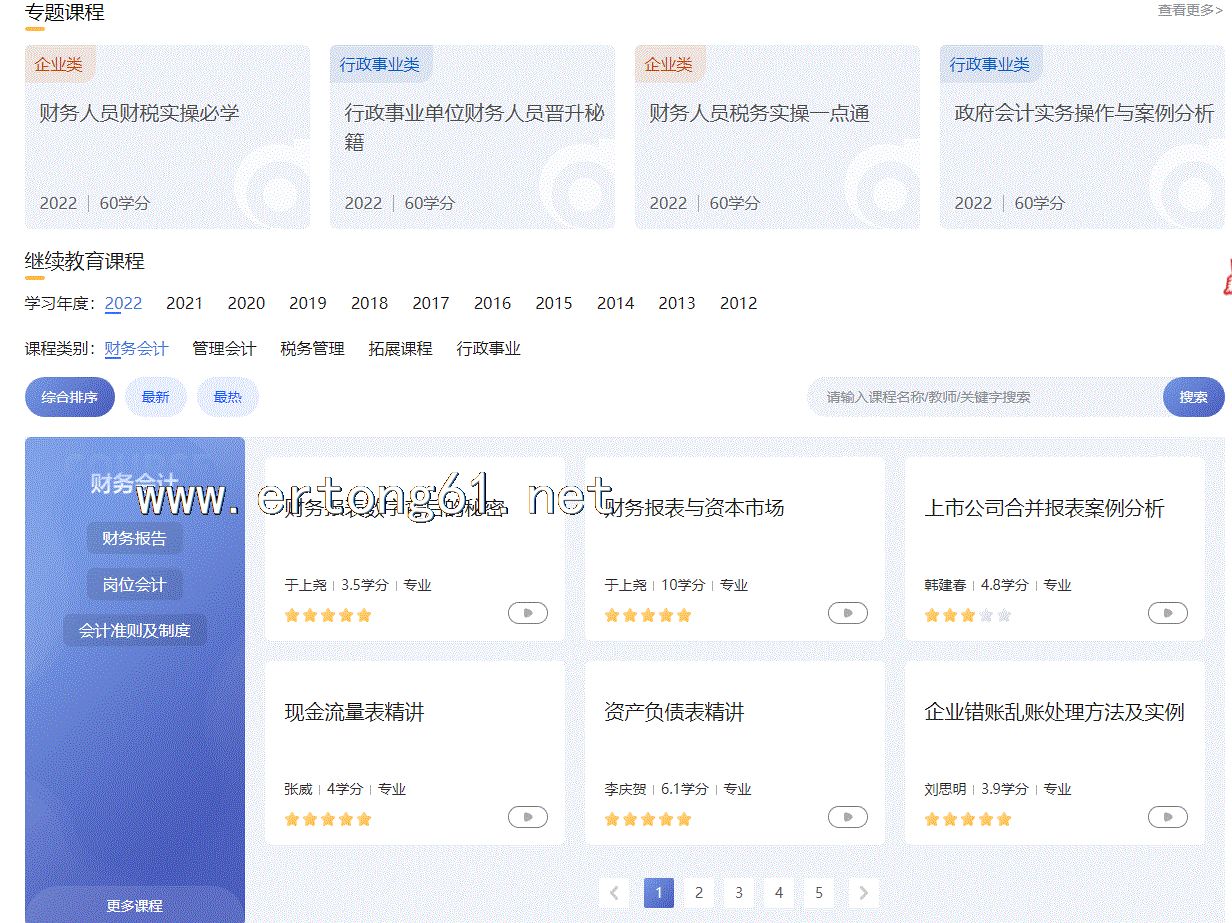The height and width of the screenshot is (923, 1232).
Task: Open 查看更多 for special topic courses
Action: [x=1189, y=10]
